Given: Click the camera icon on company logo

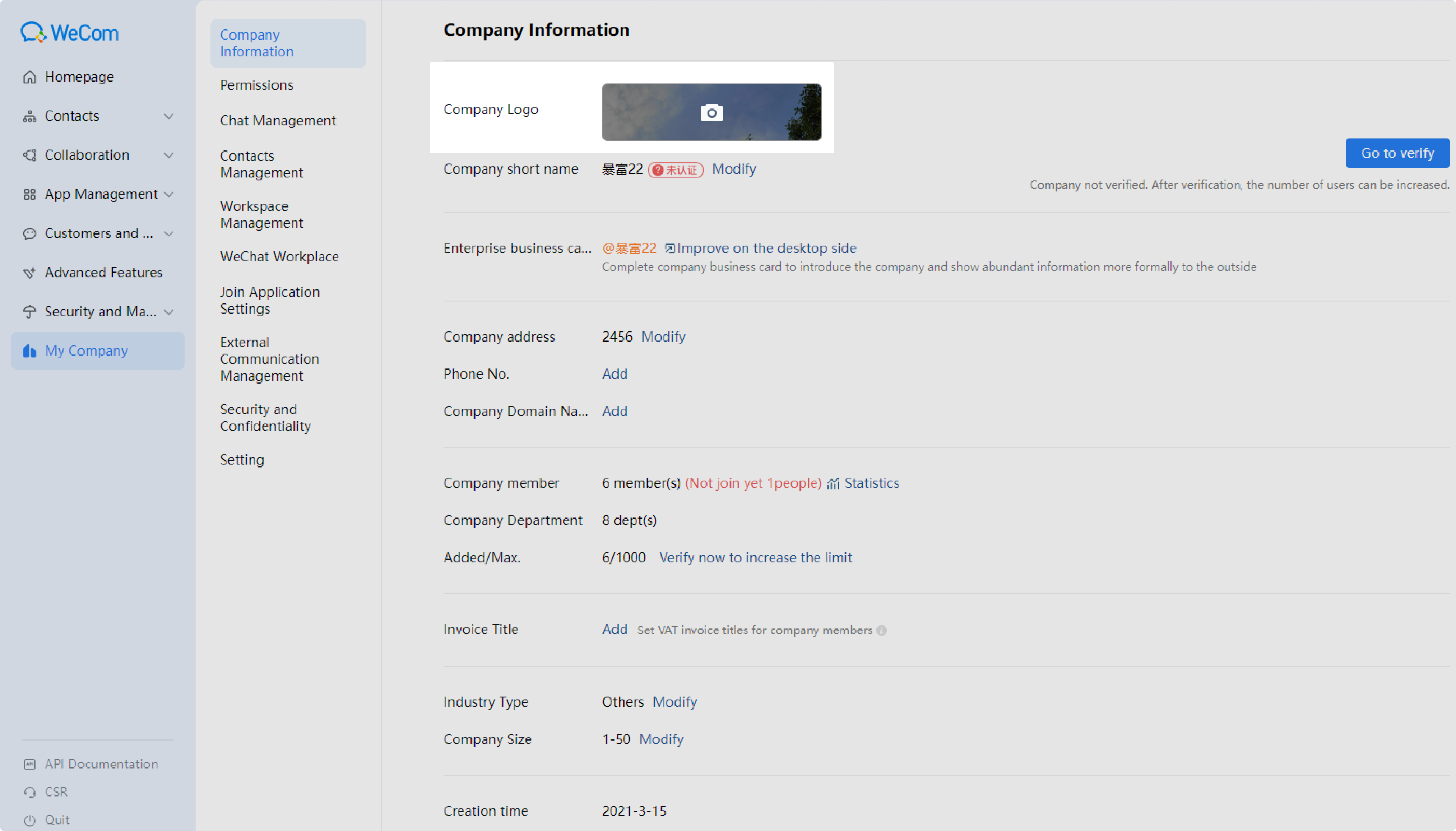Looking at the screenshot, I should (712, 112).
